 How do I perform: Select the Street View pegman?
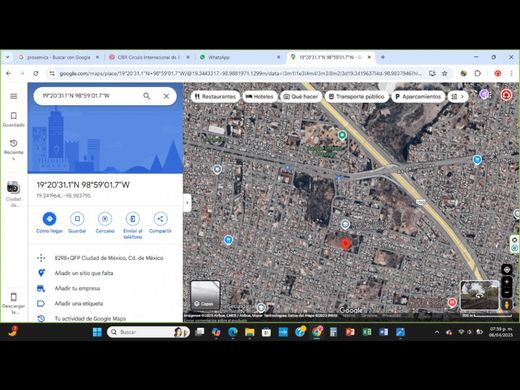click(507, 305)
